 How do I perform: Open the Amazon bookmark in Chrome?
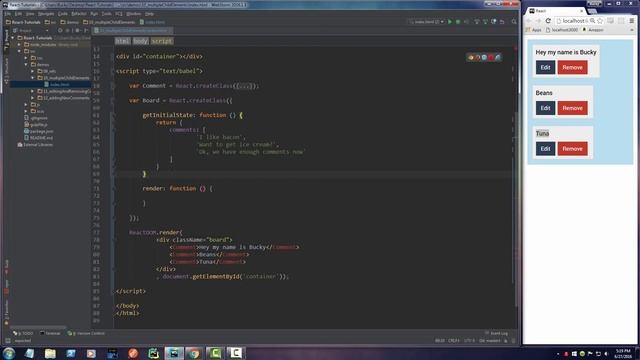click(593, 30)
